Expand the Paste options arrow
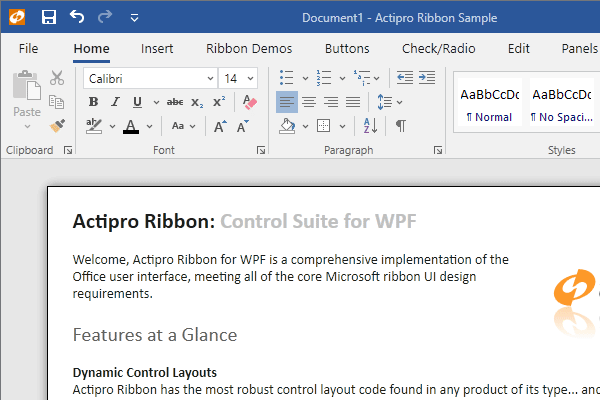Screen dimensions: 600x400 pos(27,126)
